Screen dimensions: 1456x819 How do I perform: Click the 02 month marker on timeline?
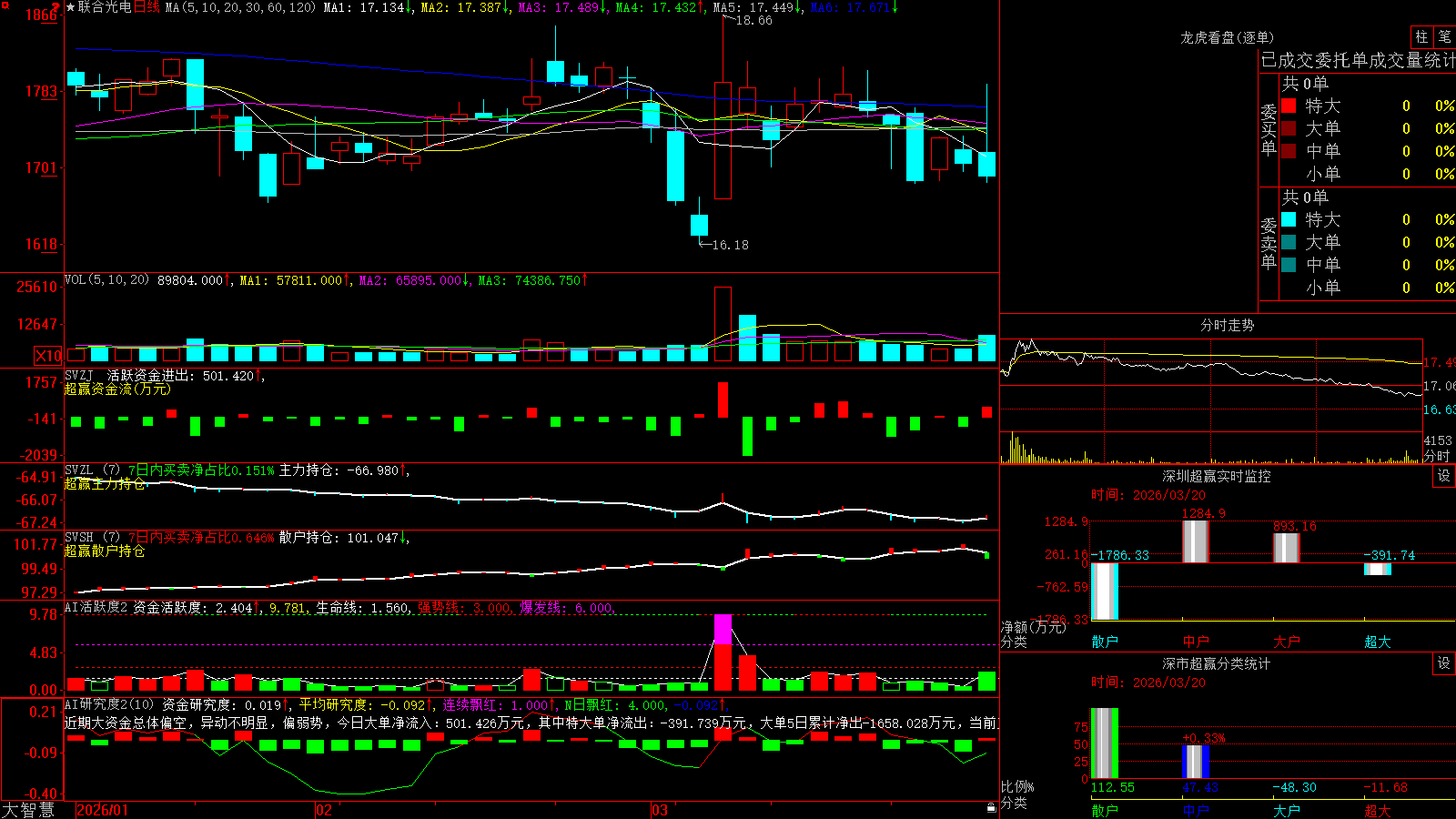click(324, 810)
